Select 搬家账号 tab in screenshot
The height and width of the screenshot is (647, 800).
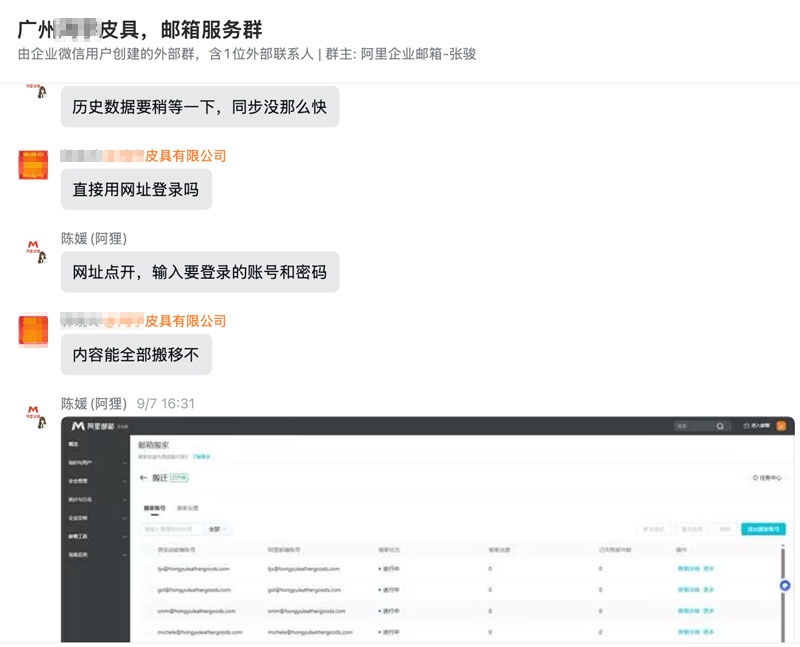[155, 508]
